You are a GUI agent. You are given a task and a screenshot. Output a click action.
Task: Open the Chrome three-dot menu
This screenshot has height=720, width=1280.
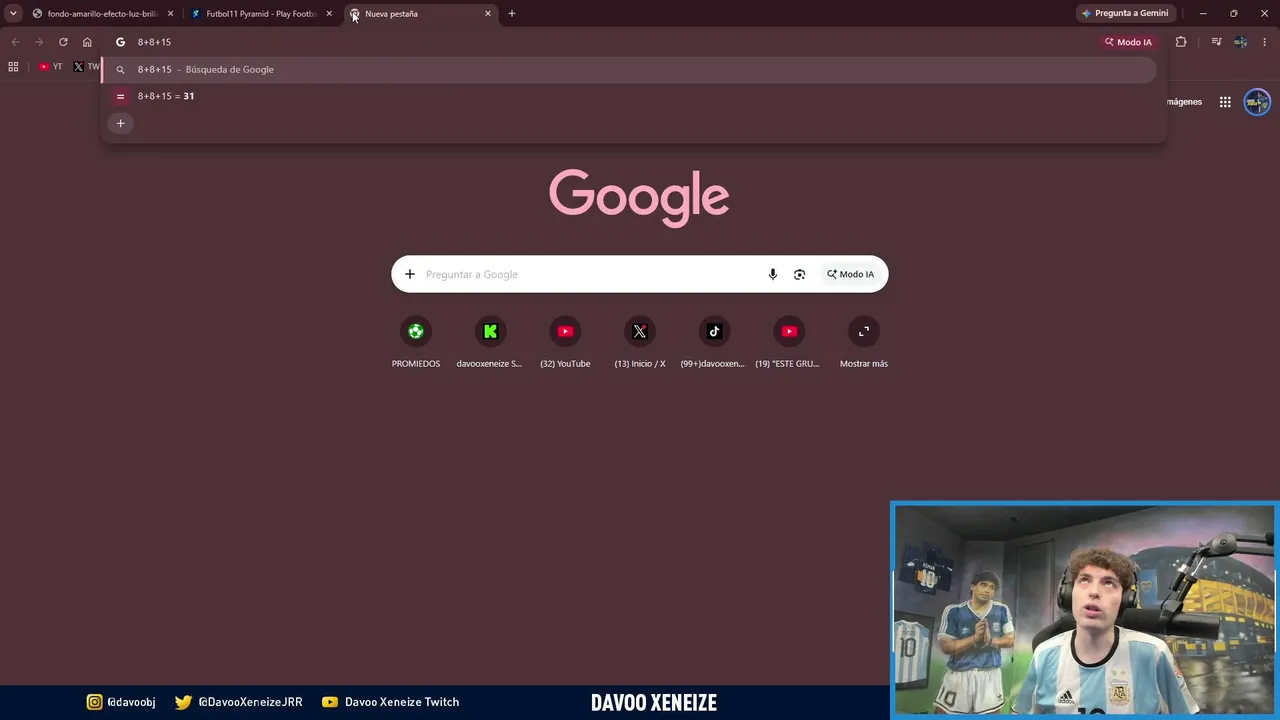[x=1265, y=42]
